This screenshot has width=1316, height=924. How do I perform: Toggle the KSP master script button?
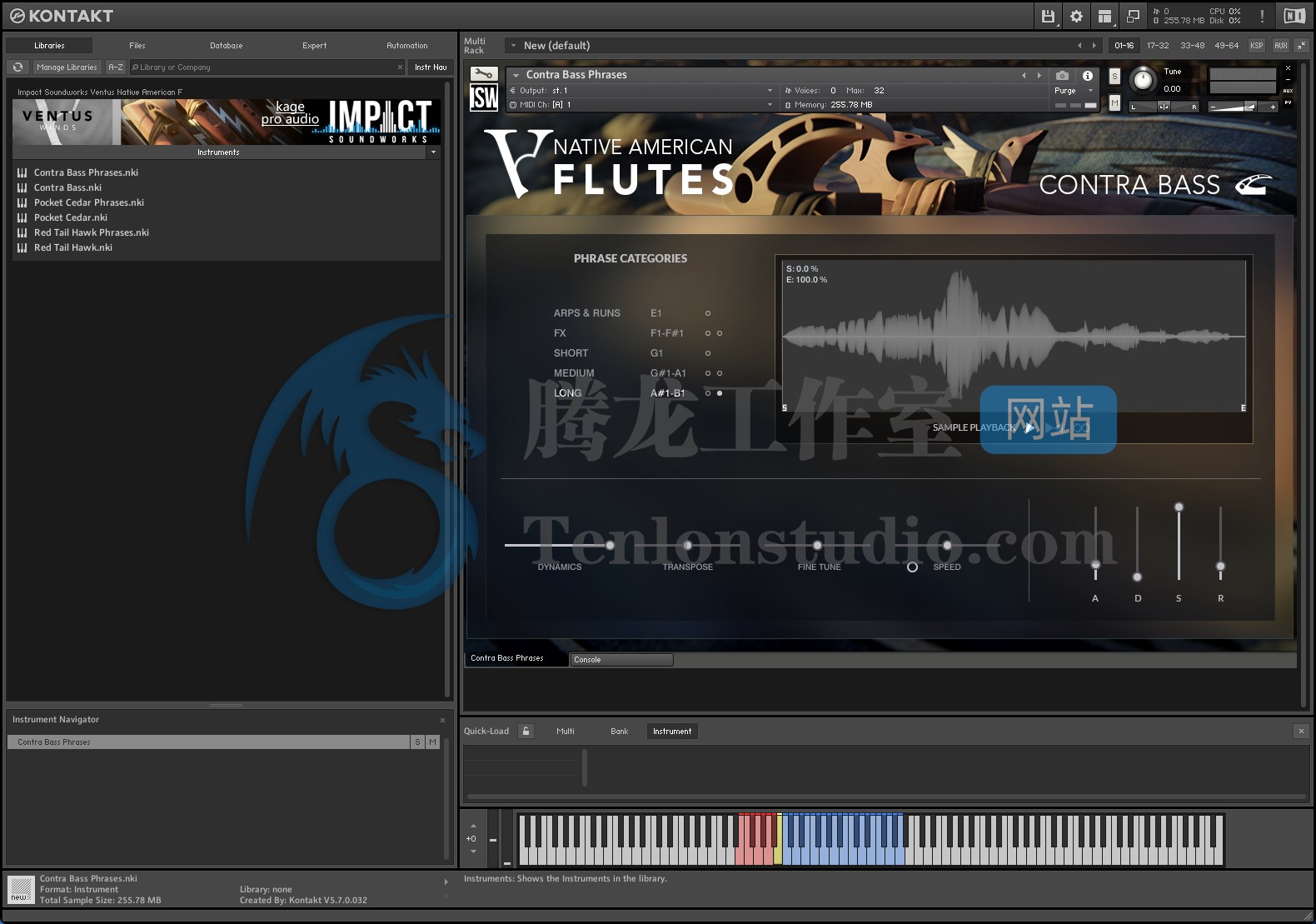click(1256, 45)
